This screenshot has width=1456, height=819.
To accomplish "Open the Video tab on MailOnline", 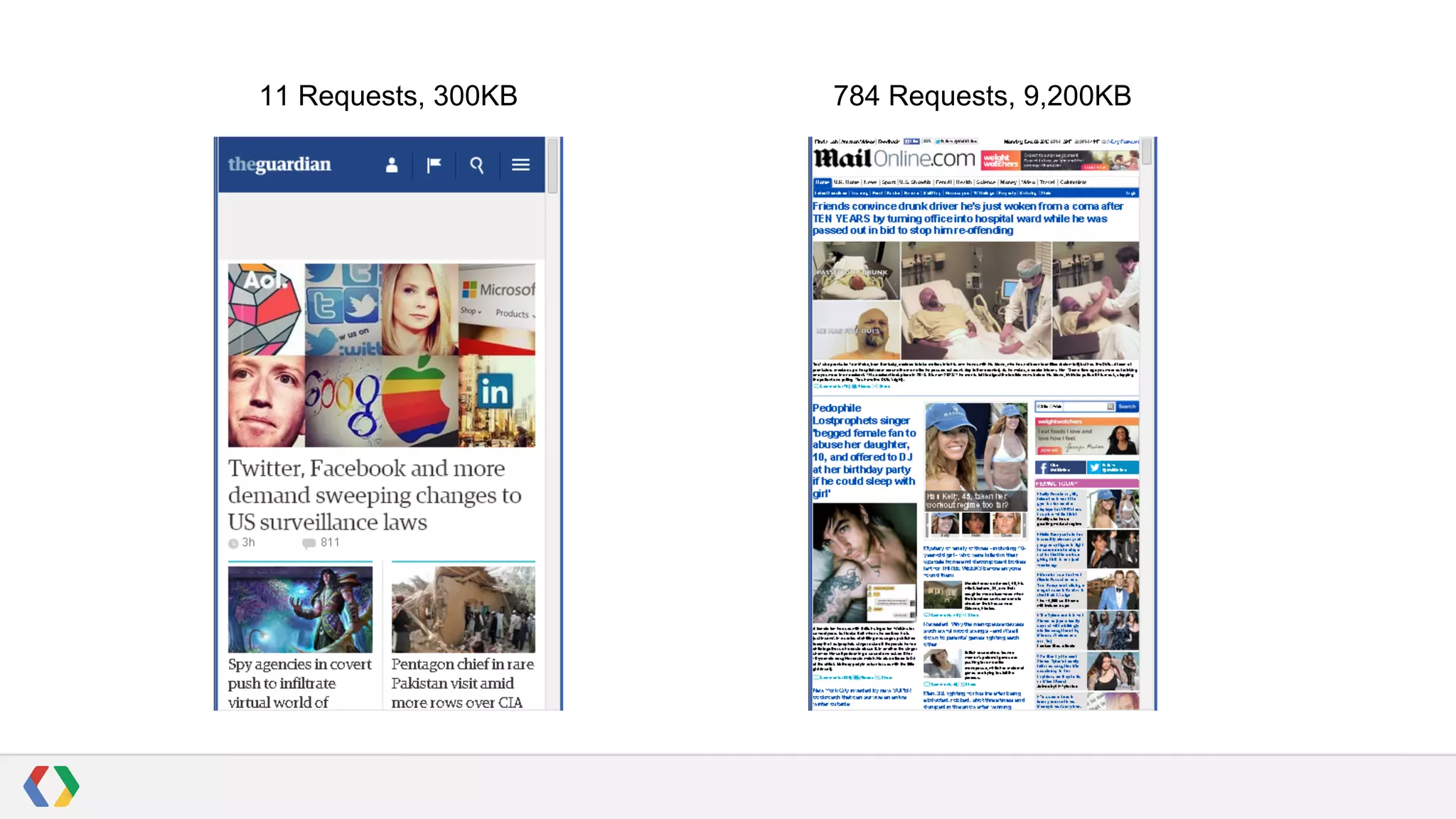I will [1028, 182].
